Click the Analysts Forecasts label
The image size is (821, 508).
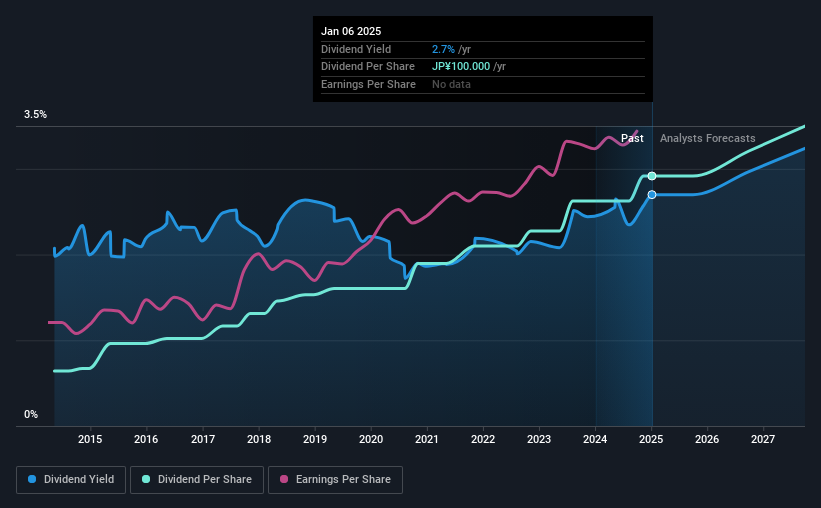coord(707,138)
